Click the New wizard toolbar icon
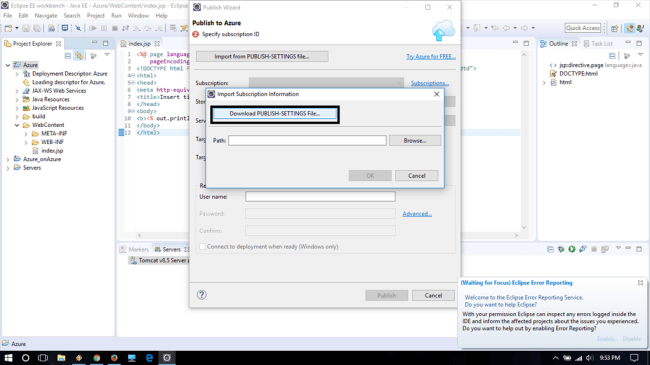The width and height of the screenshot is (650, 365). [8, 28]
